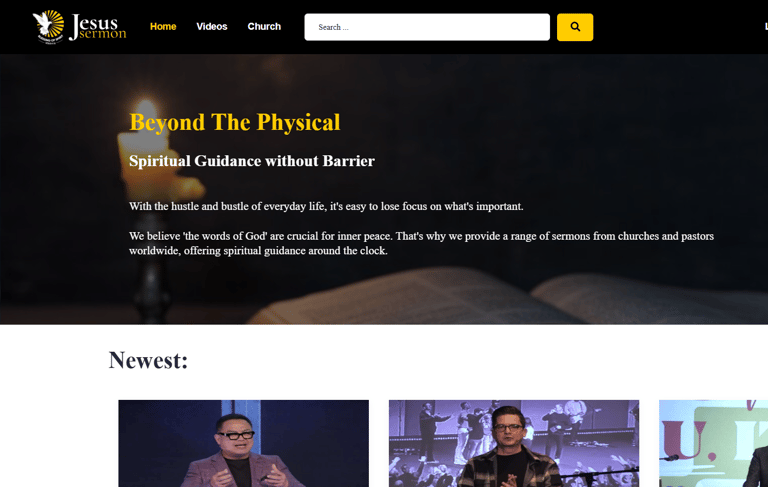Click the "hustle and bustle" paragraph
768x487 pixels.
326,206
